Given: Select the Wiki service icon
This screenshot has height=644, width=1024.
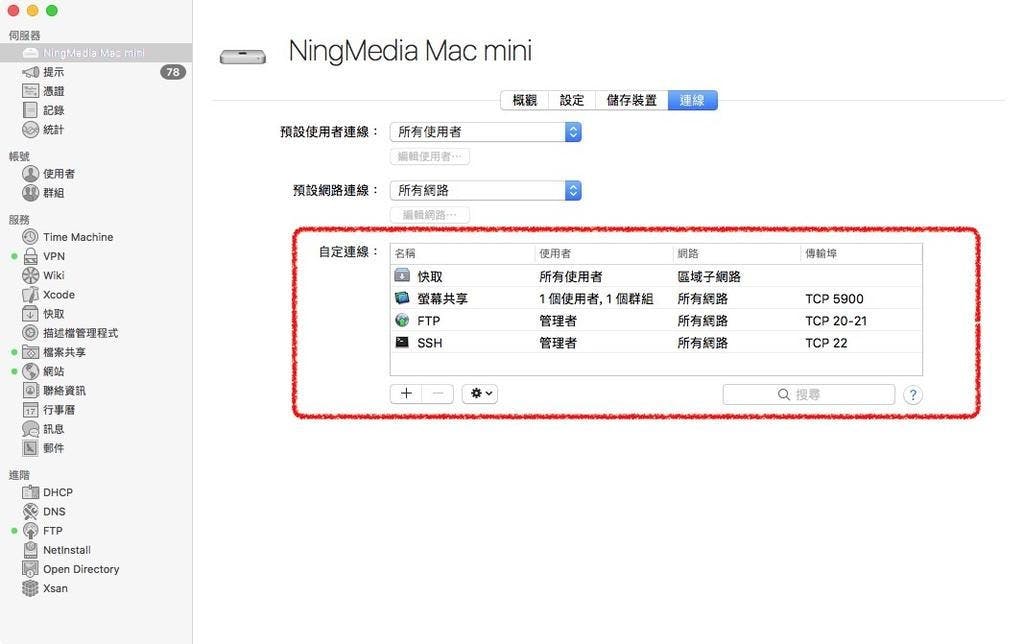Looking at the screenshot, I should point(31,275).
